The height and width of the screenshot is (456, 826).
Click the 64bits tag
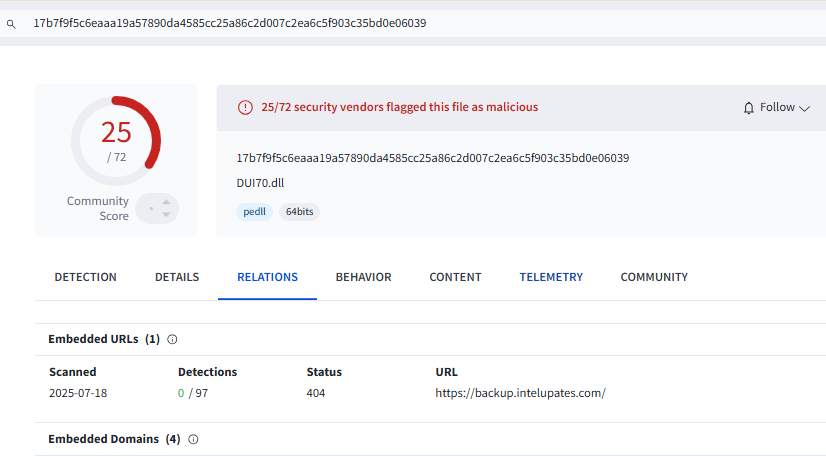pos(299,212)
